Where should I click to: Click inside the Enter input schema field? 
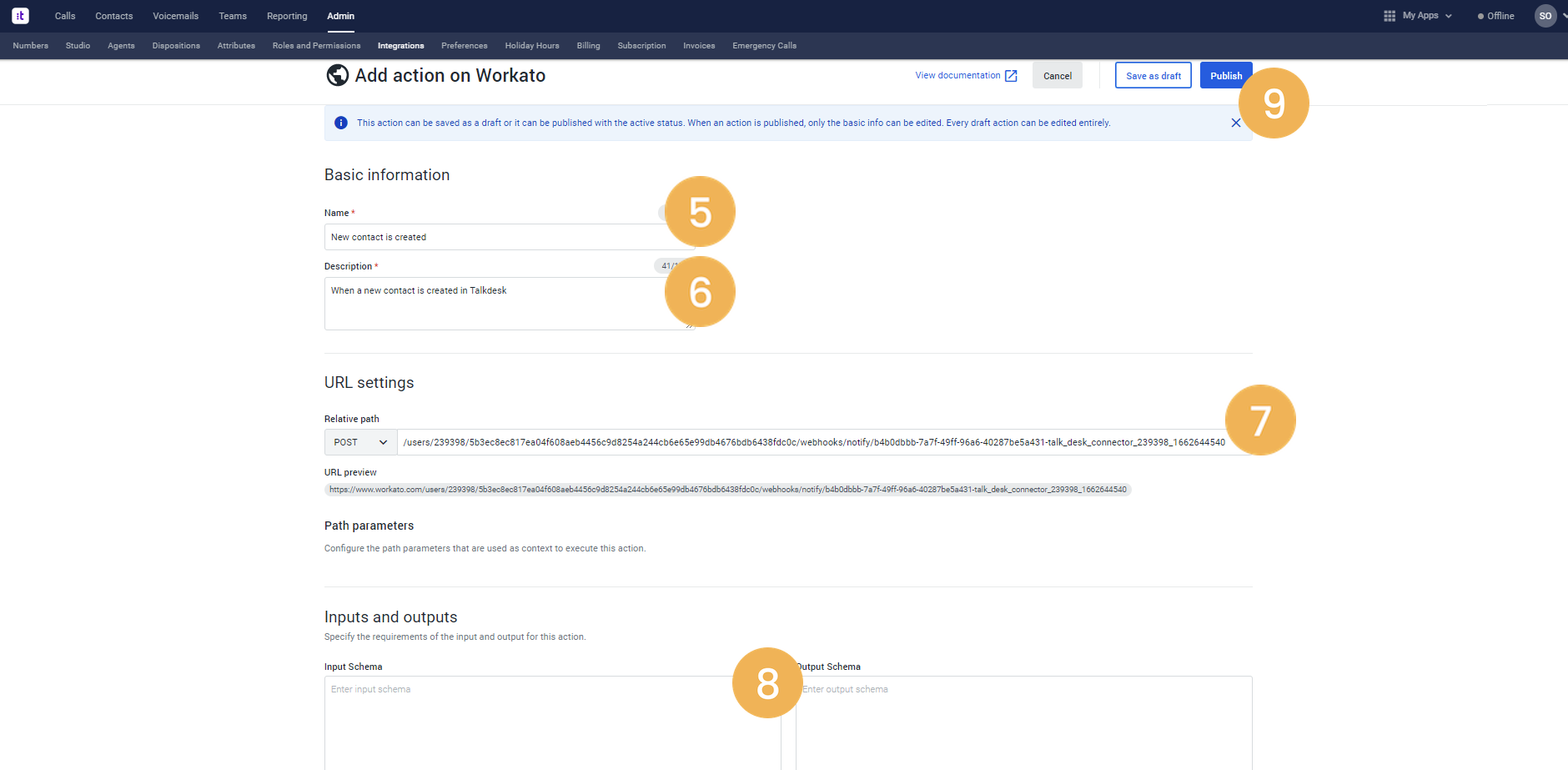click(x=552, y=717)
